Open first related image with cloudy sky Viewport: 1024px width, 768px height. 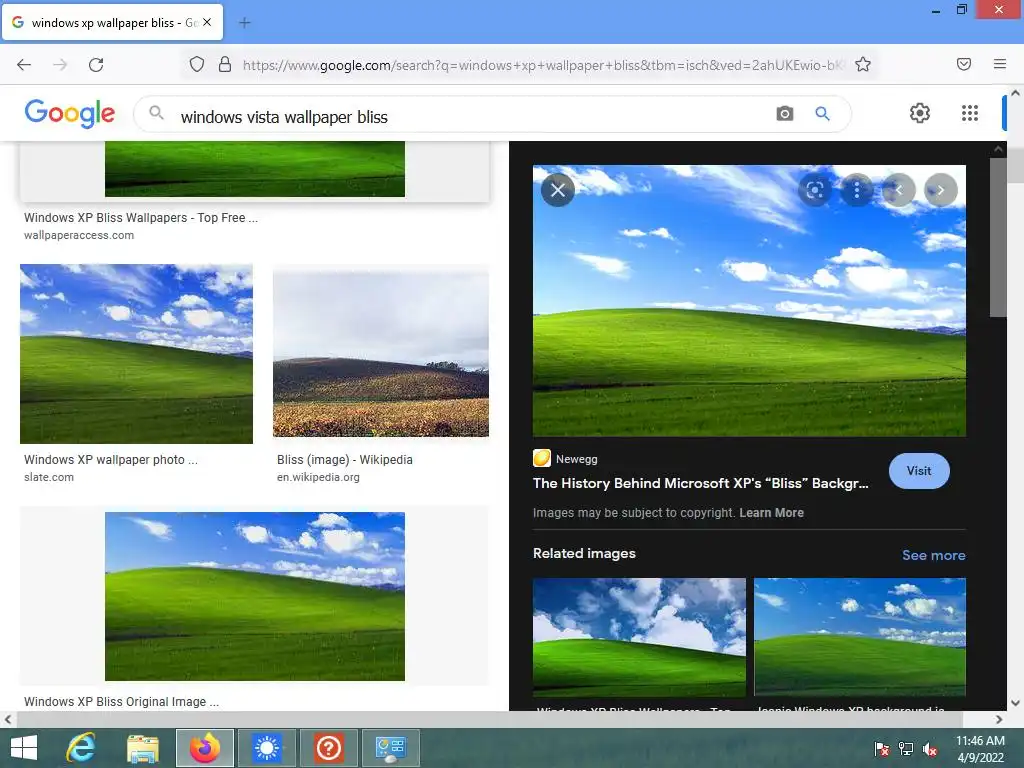tap(639, 637)
